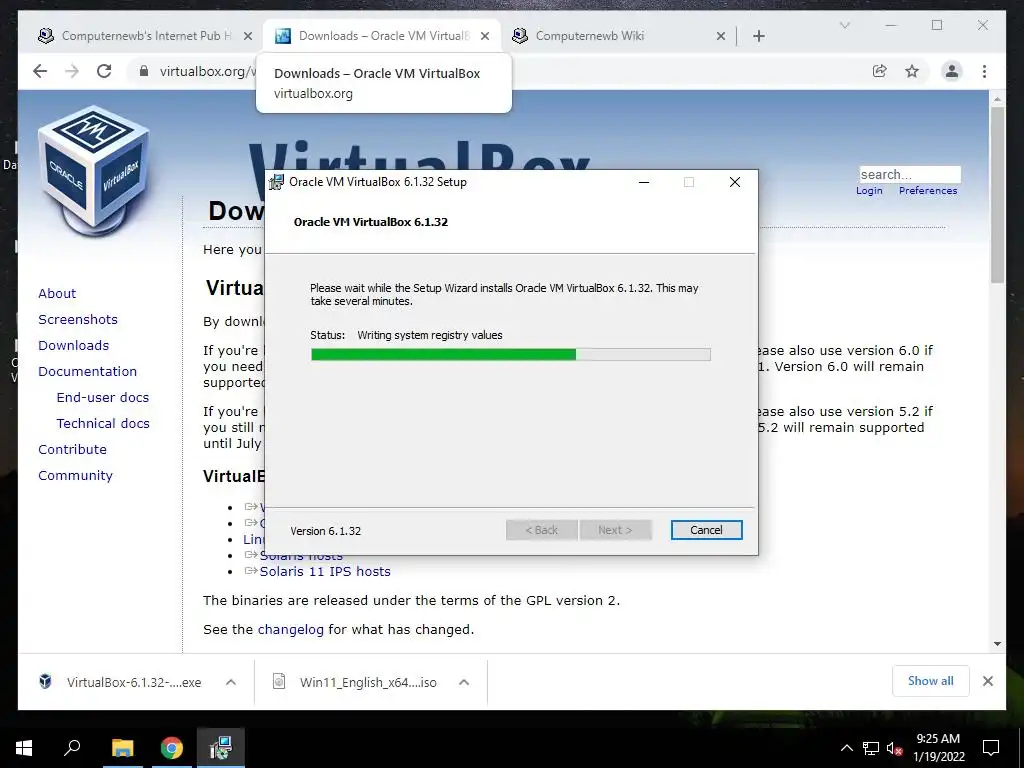Click Cancel in the VirtualBox Setup dialog
1024x768 pixels.
tap(706, 530)
